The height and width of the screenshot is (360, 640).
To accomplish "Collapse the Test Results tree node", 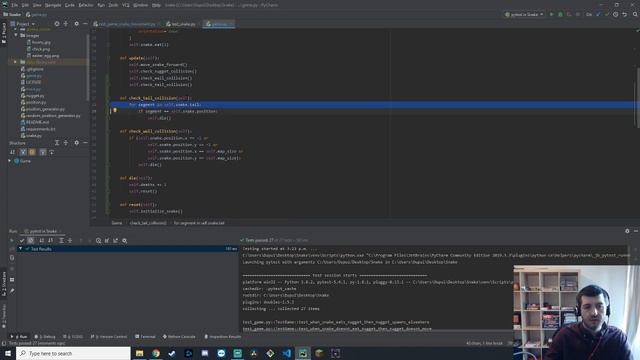I will 20,249.
